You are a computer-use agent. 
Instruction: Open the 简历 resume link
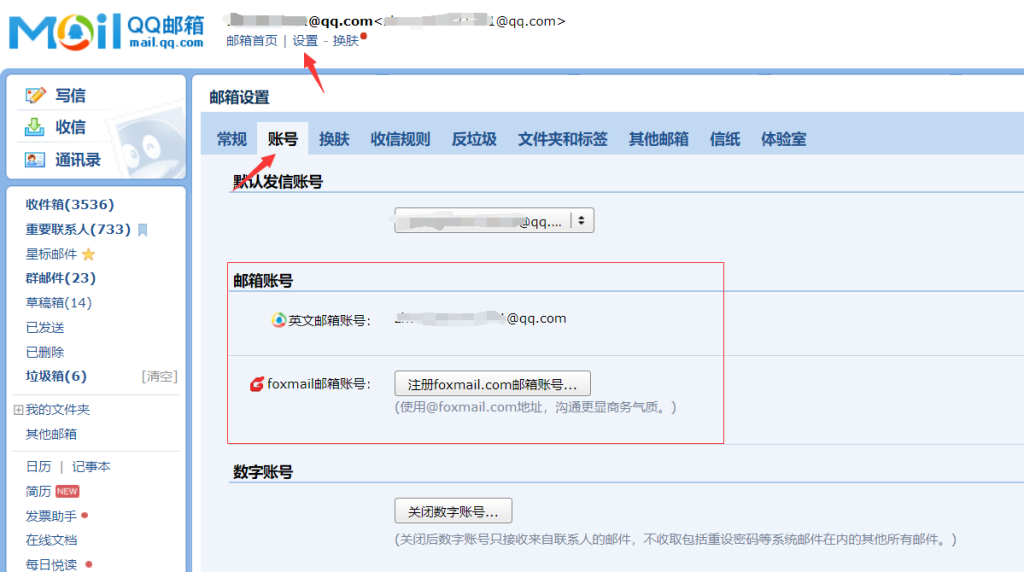coord(38,491)
